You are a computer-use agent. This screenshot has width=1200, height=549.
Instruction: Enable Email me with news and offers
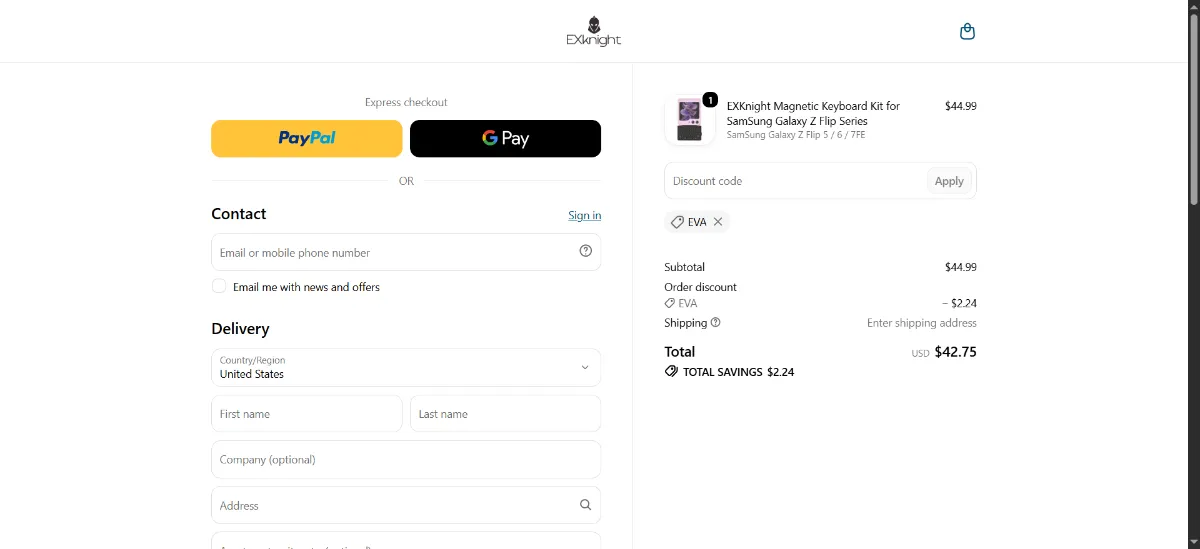point(219,286)
